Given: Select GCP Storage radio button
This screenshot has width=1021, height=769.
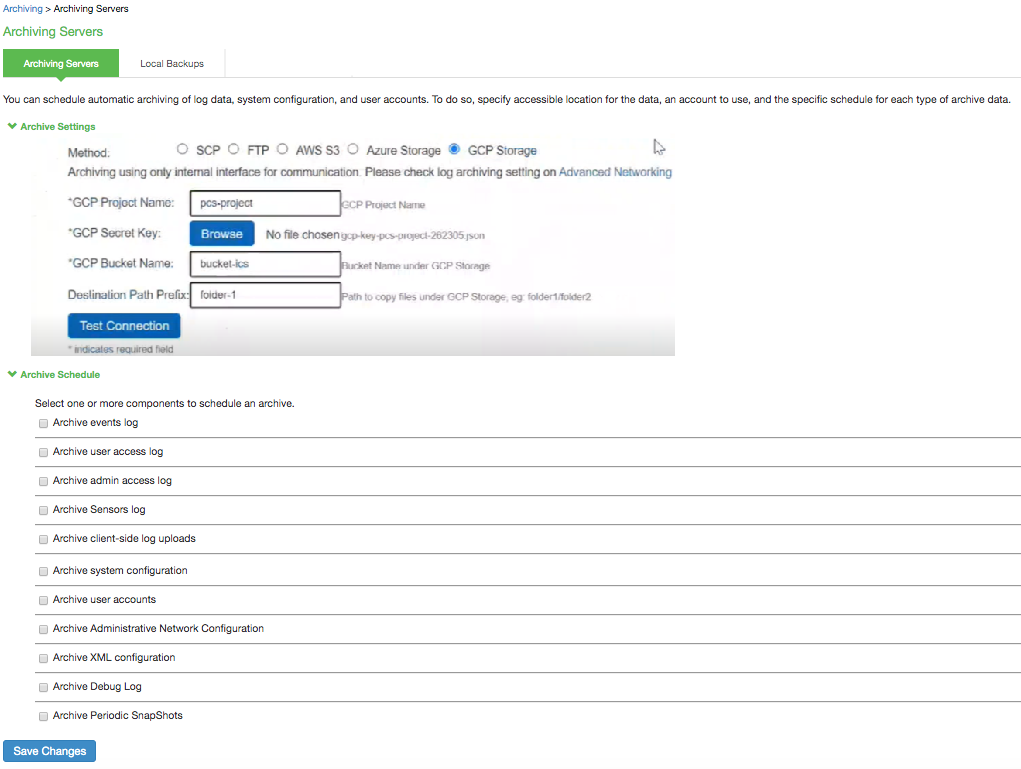Looking at the screenshot, I should tap(455, 149).
